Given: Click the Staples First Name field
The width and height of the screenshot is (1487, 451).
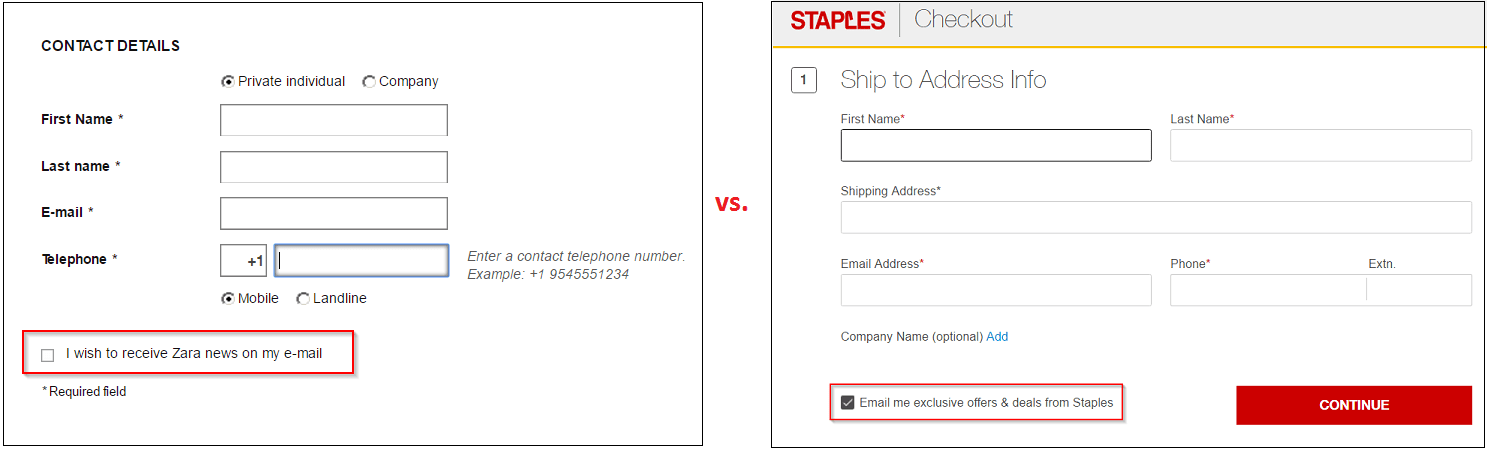Looking at the screenshot, I should click(996, 145).
